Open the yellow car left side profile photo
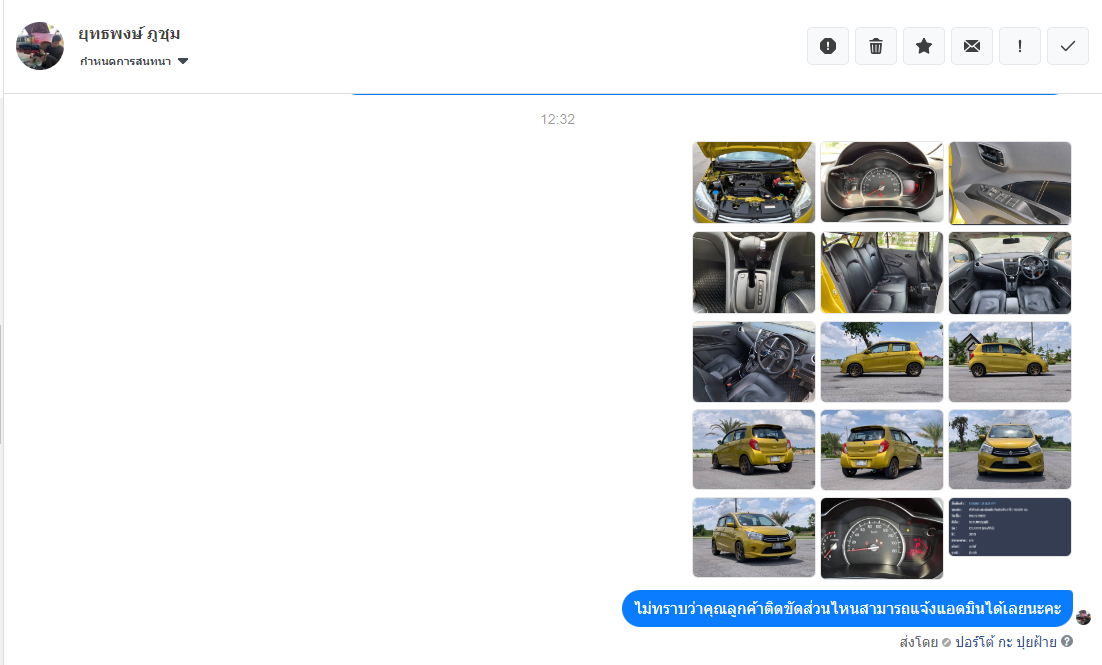This screenshot has height=665, width=1102. (x=882, y=362)
